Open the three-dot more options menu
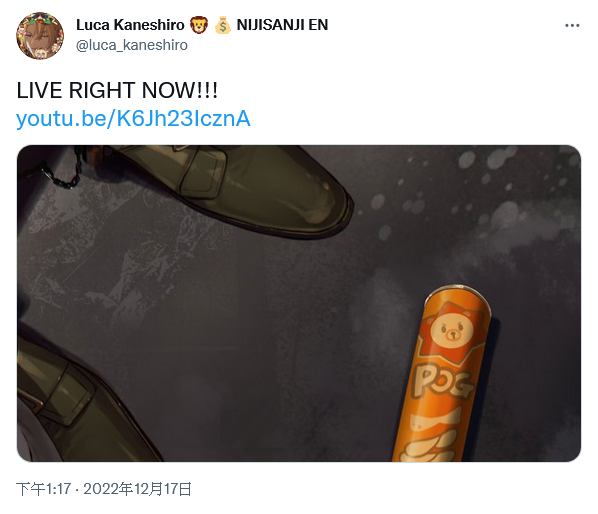This screenshot has width=598, height=514. [572, 25]
